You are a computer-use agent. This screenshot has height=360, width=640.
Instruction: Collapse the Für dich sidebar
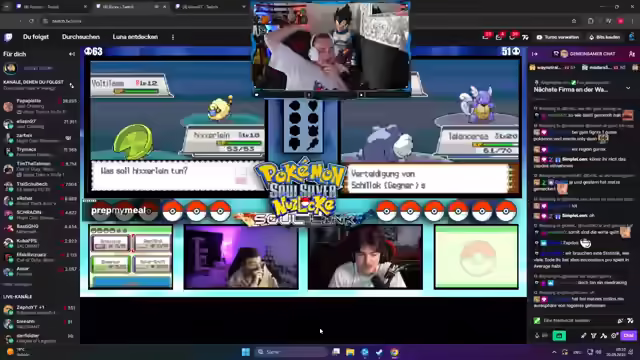point(72,54)
